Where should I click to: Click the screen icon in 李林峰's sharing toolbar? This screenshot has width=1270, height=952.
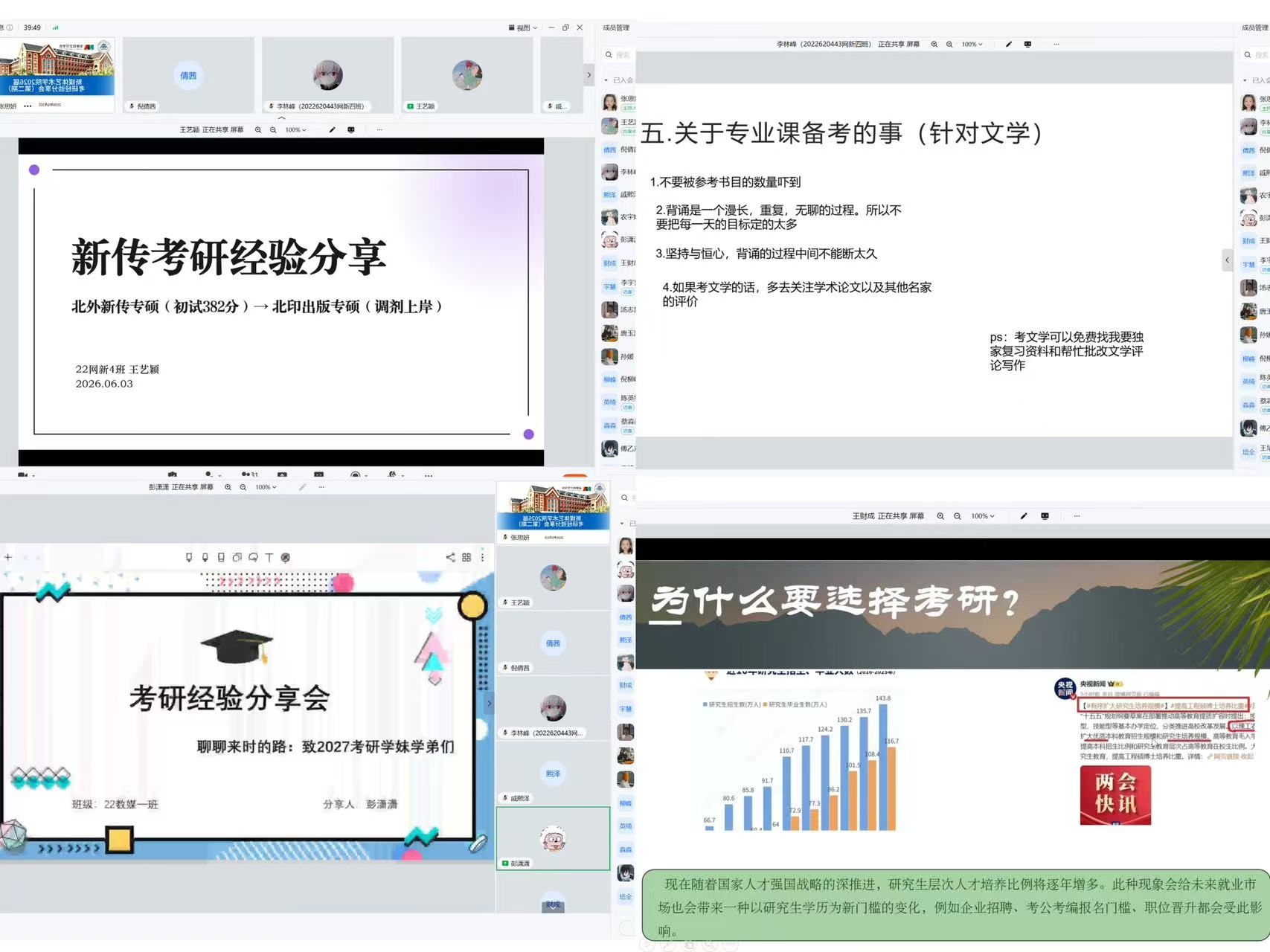click(1027, 44)
